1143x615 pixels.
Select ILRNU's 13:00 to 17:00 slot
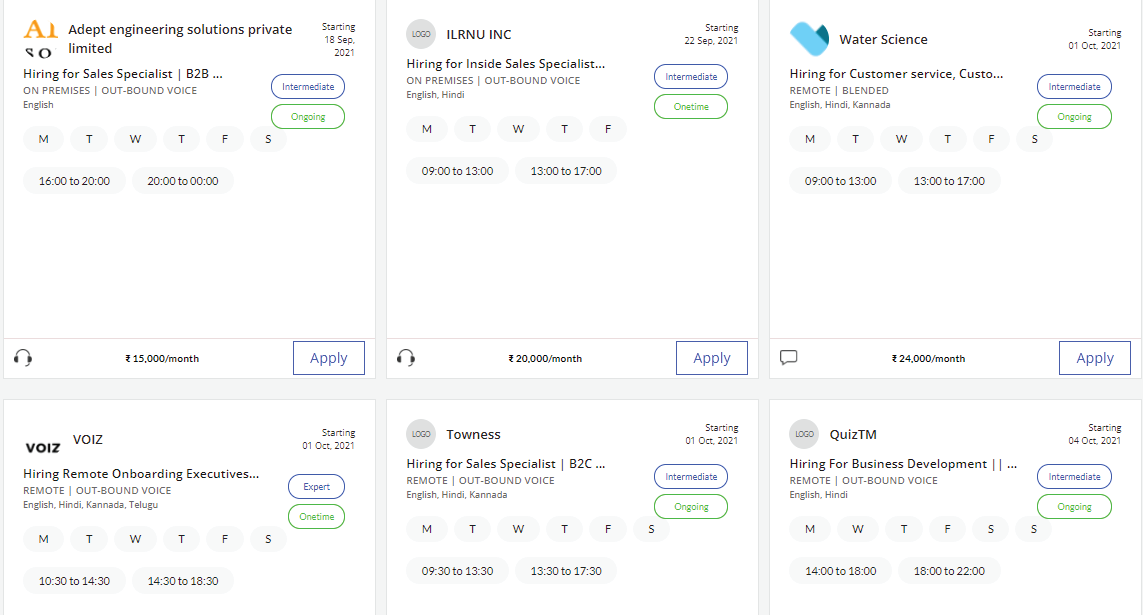pos(566,171)
